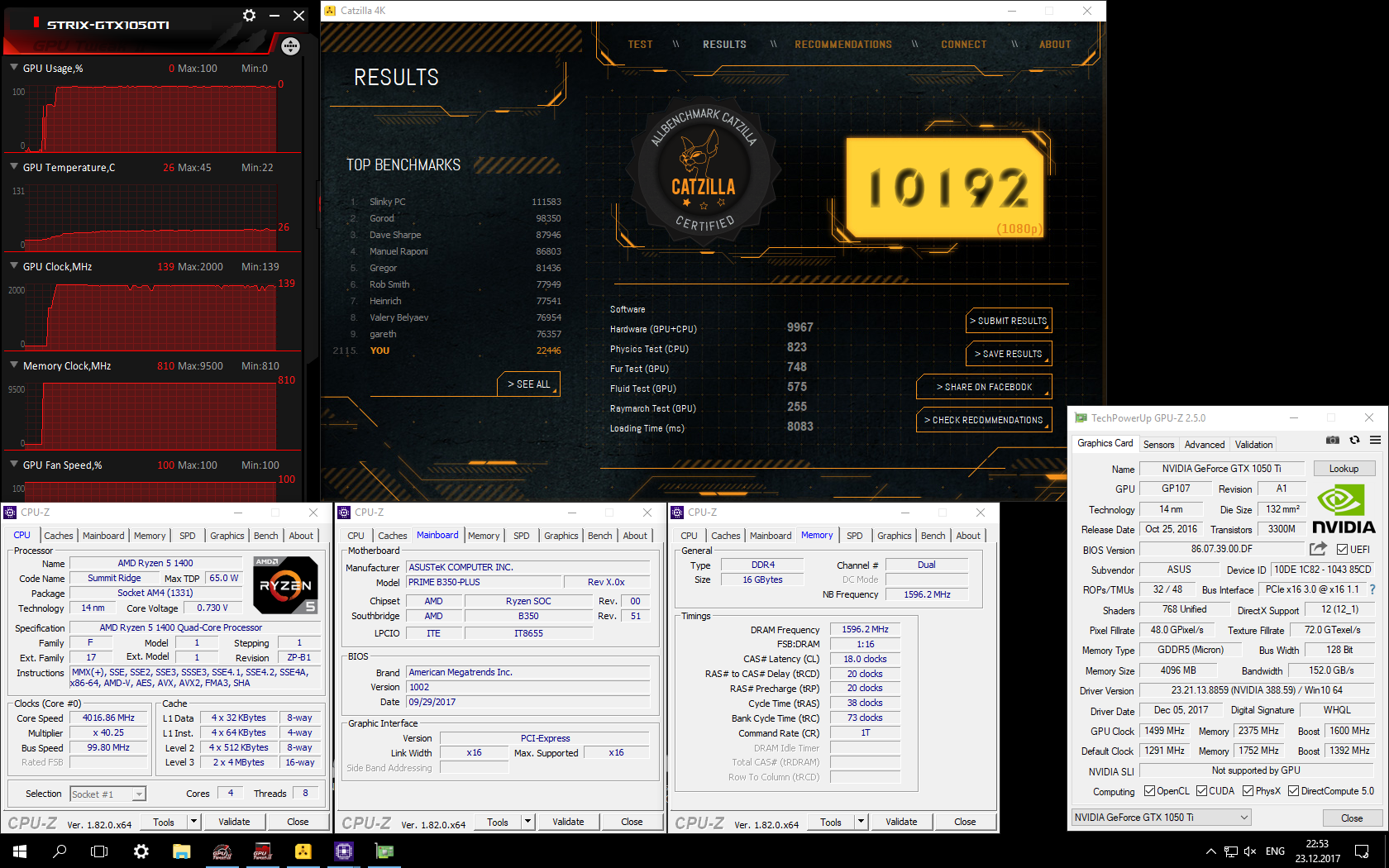Click Lookup button in GPU-Z

point(1344,469)
